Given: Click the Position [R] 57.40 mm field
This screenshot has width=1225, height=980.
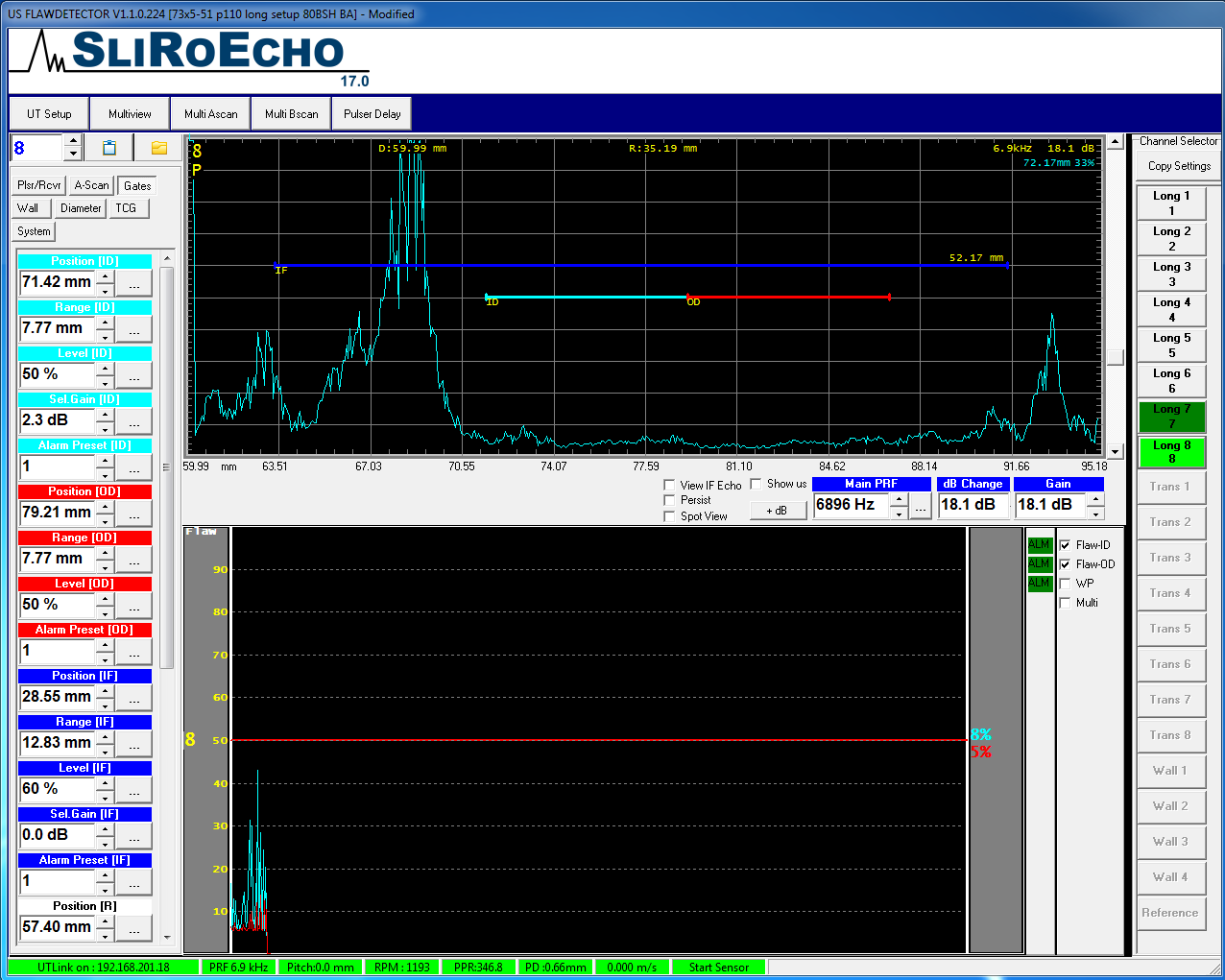Looking at the screenshot, I should (x=58, y=927).
